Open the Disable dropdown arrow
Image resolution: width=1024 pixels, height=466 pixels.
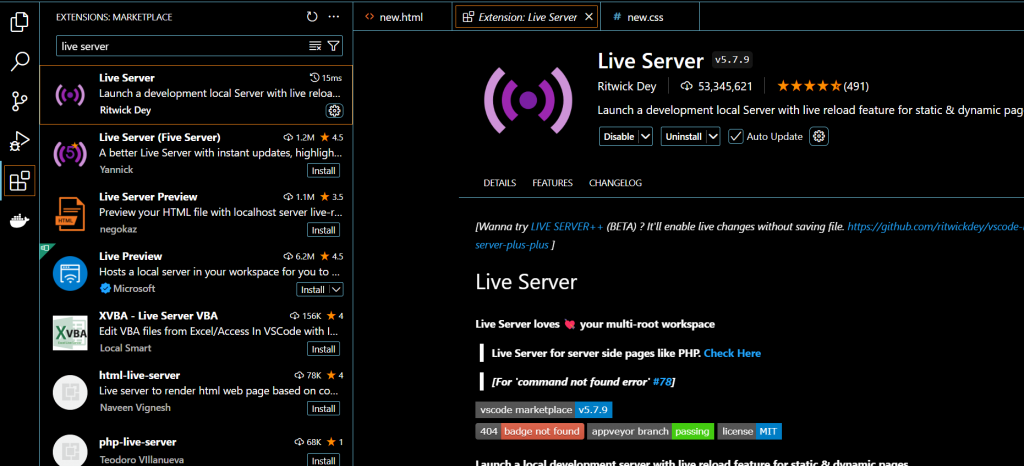pos(645,136)
